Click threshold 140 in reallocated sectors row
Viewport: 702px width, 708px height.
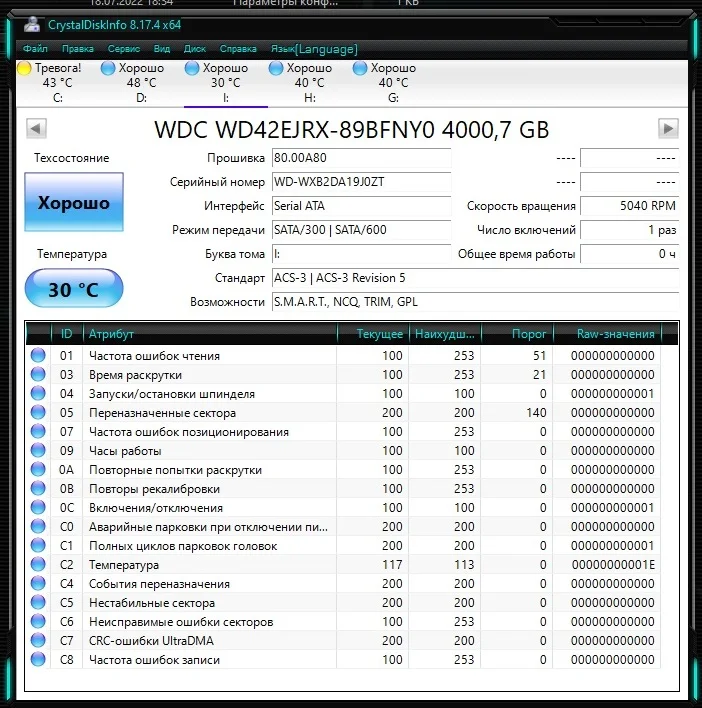point(536,413)
